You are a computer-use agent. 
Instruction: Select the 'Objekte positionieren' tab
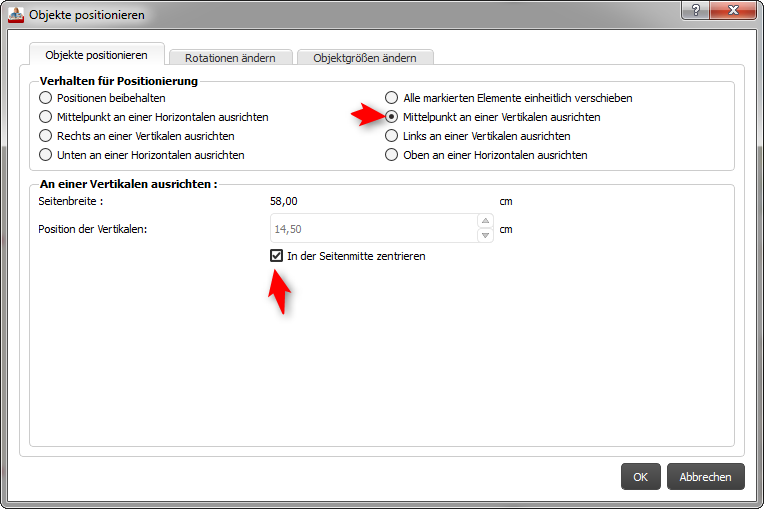coord(96,55)
